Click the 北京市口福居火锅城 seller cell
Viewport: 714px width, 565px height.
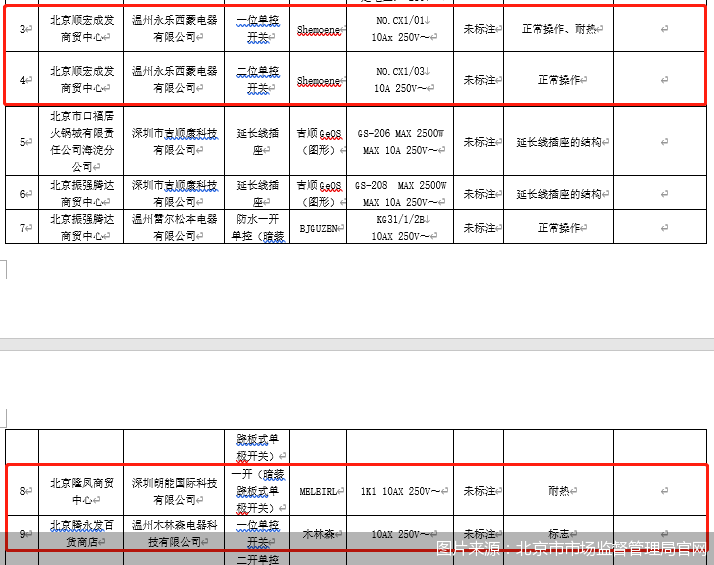point(81,141)
